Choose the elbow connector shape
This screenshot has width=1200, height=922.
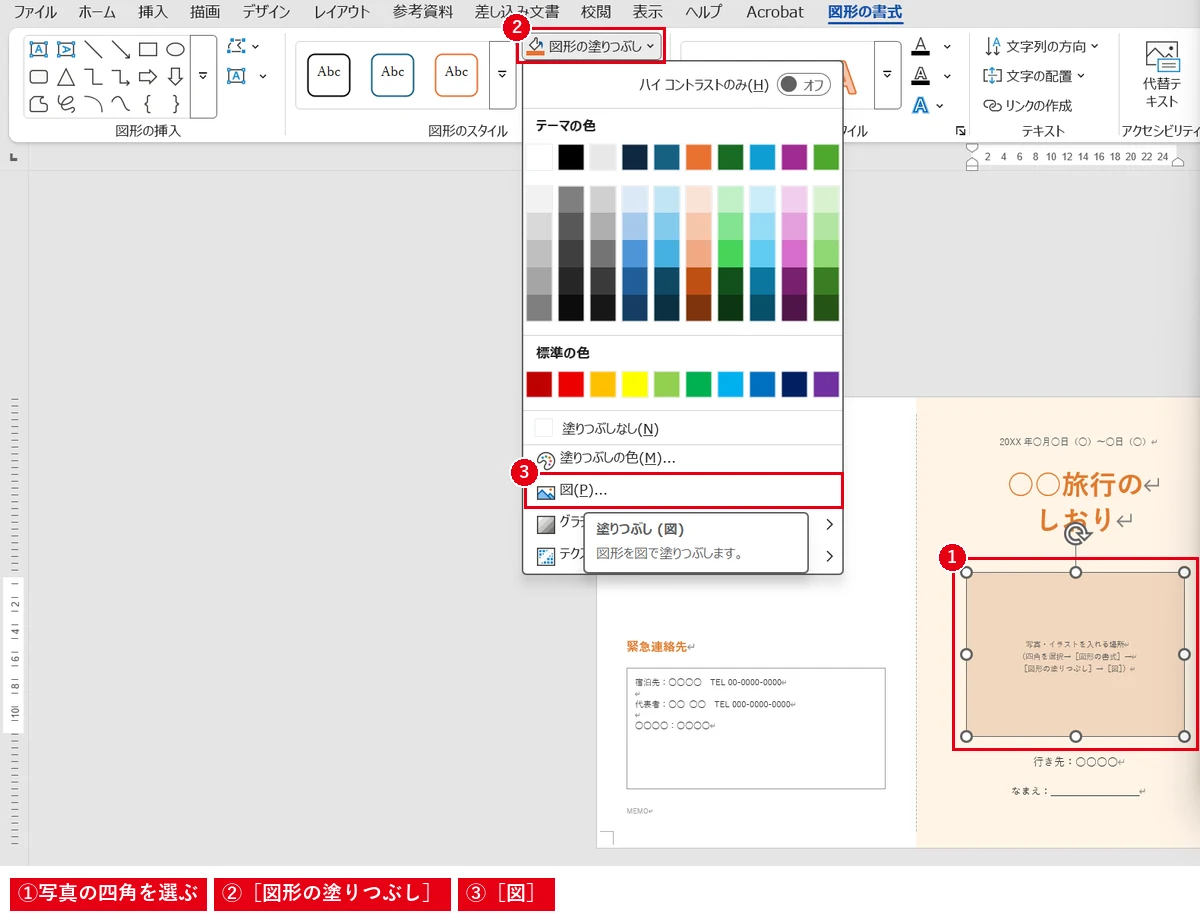pos(93,76)
